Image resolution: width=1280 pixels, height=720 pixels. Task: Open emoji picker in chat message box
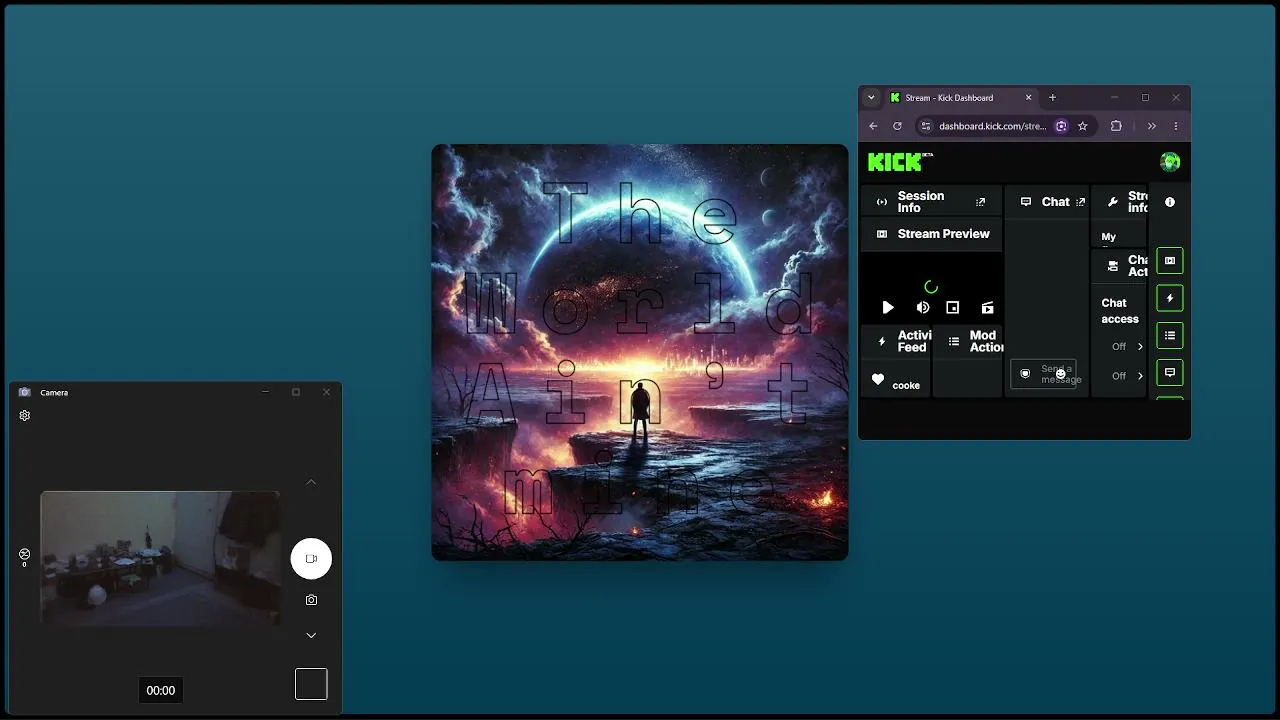click(1061, 374)
